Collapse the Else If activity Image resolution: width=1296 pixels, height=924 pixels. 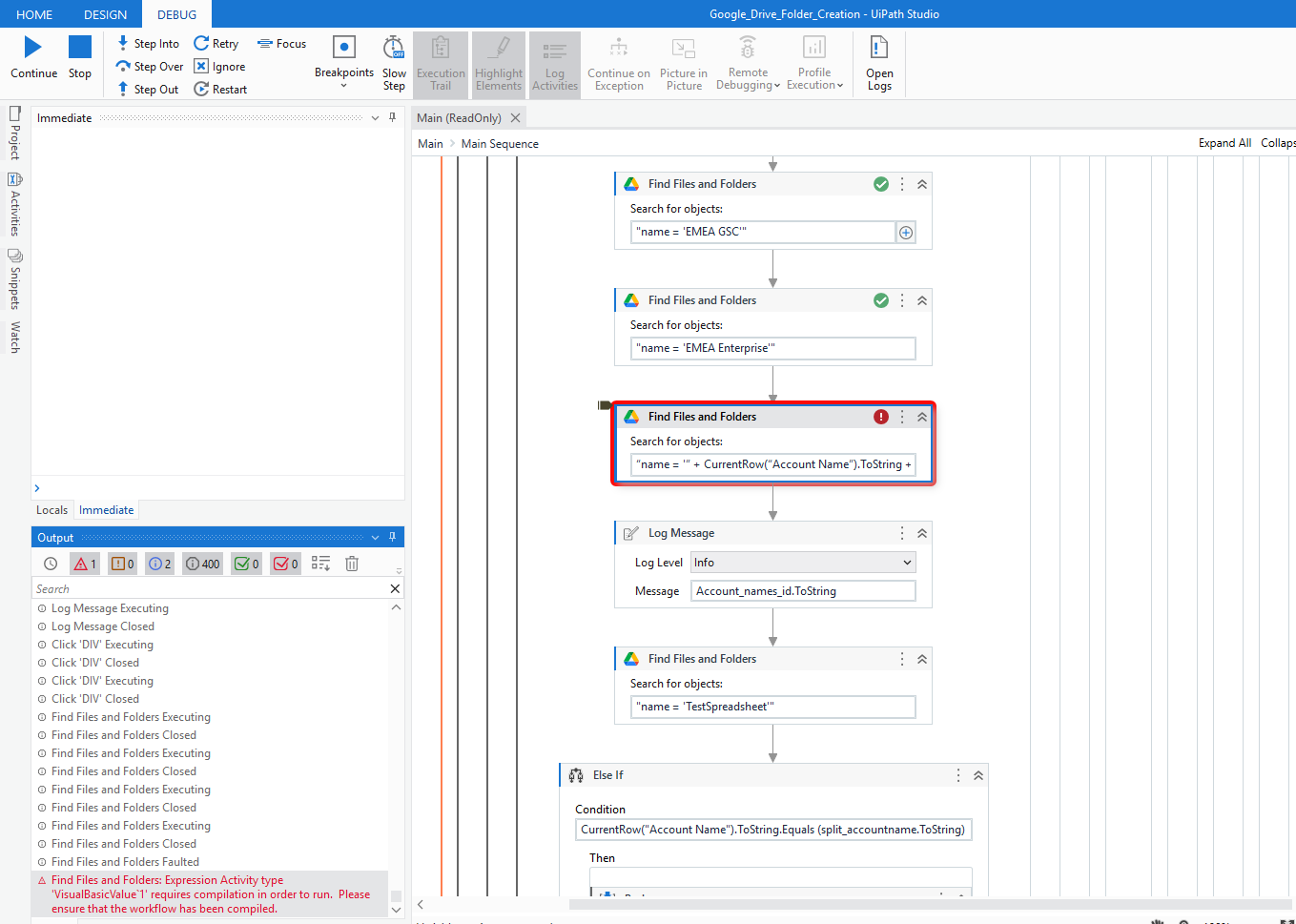pos(978,775)
